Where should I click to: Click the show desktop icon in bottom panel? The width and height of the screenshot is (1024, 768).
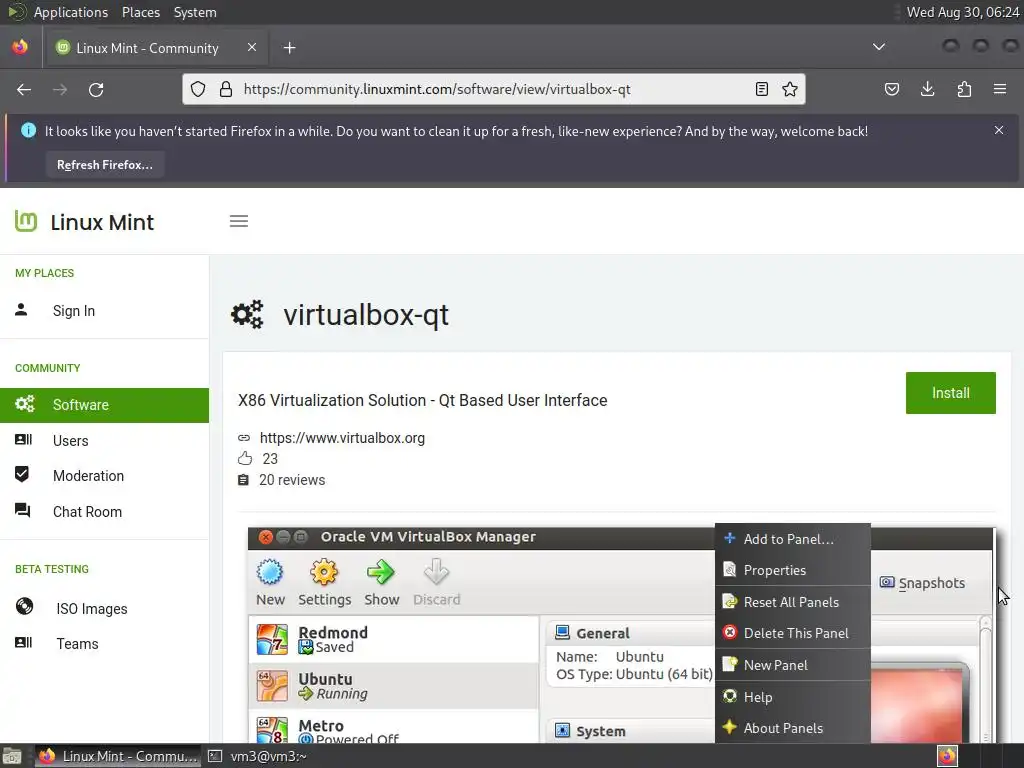click(12, 756)
